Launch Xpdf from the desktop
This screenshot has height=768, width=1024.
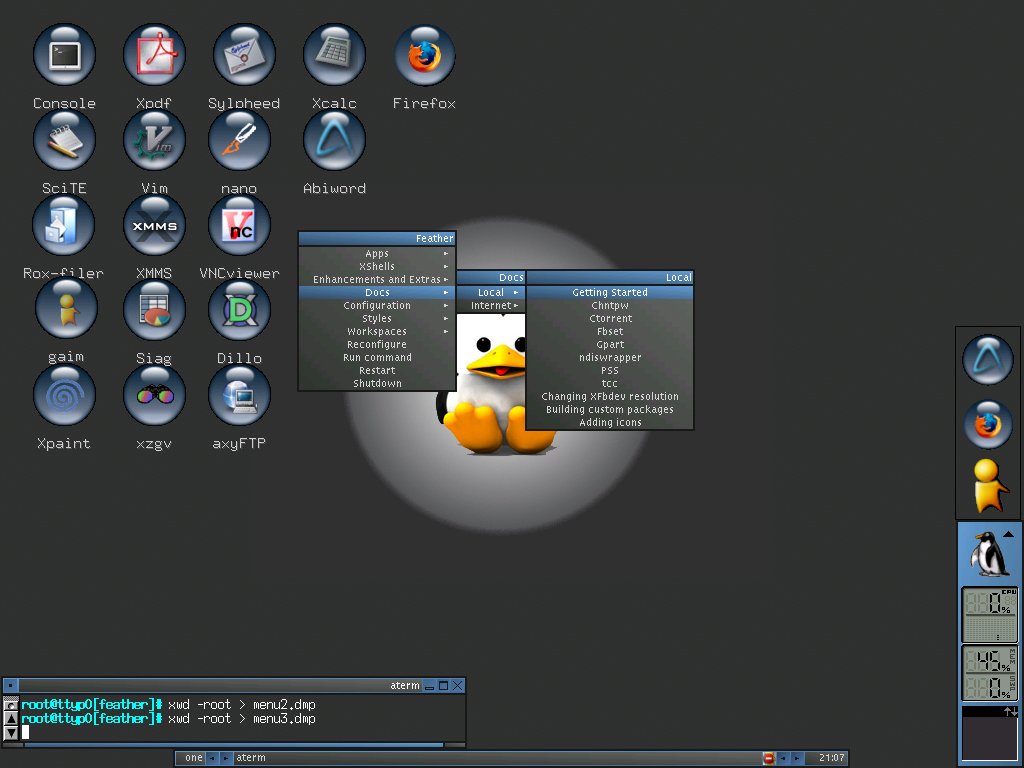click(x=154, y=56)
